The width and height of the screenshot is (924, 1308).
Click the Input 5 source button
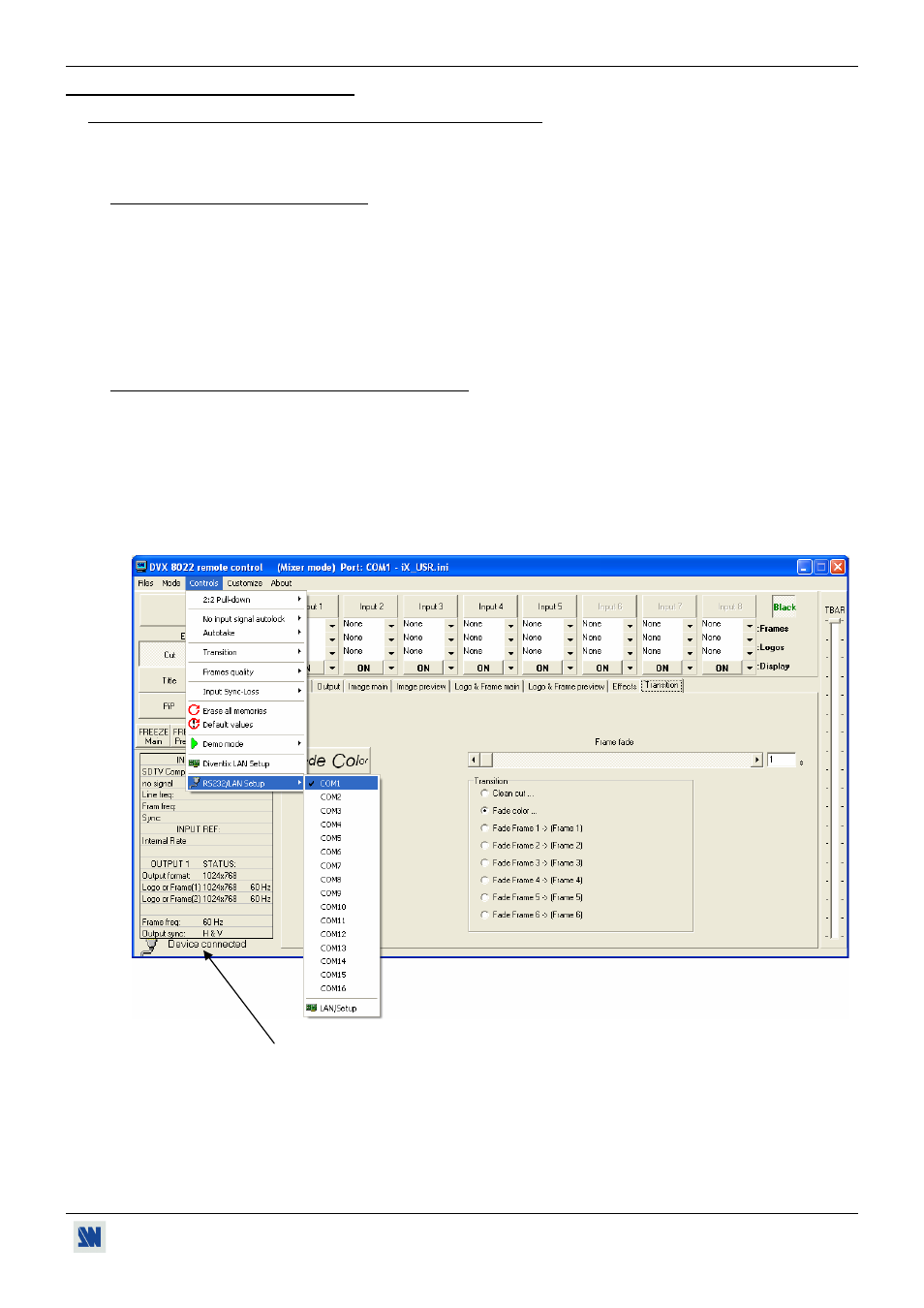(550, 607)
